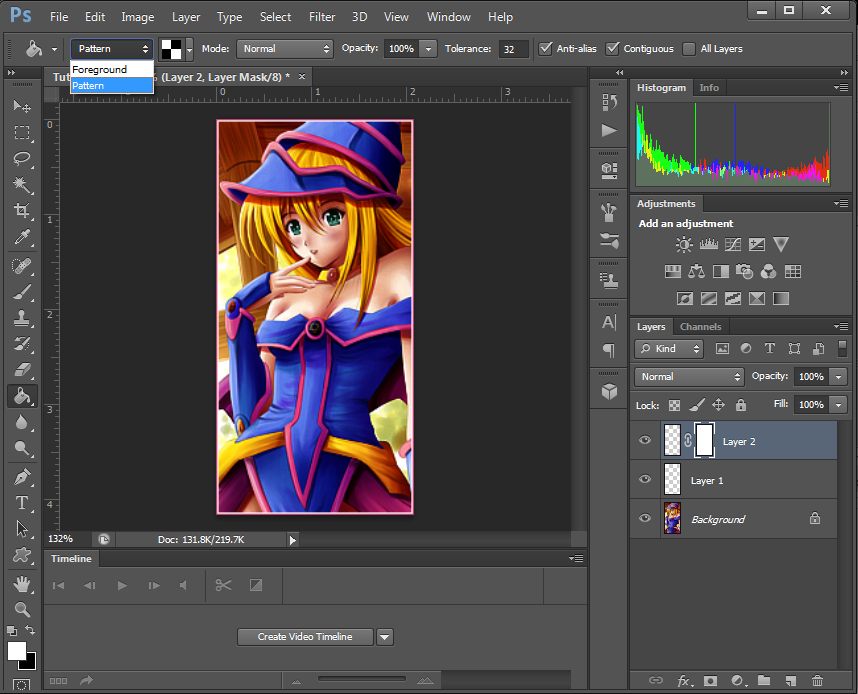This screenshot has height=694, width=858.
Task: Choose Foreground from fill source list
Action: (x=112, y=70)
